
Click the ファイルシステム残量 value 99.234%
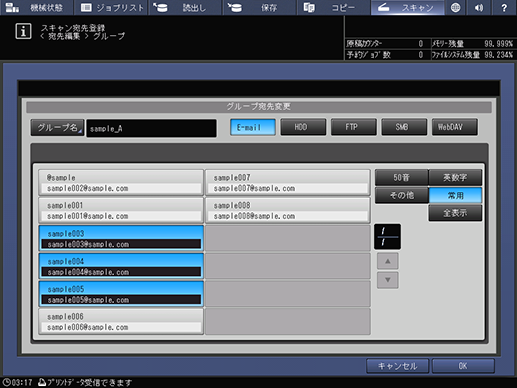click(x=498, y=55)
